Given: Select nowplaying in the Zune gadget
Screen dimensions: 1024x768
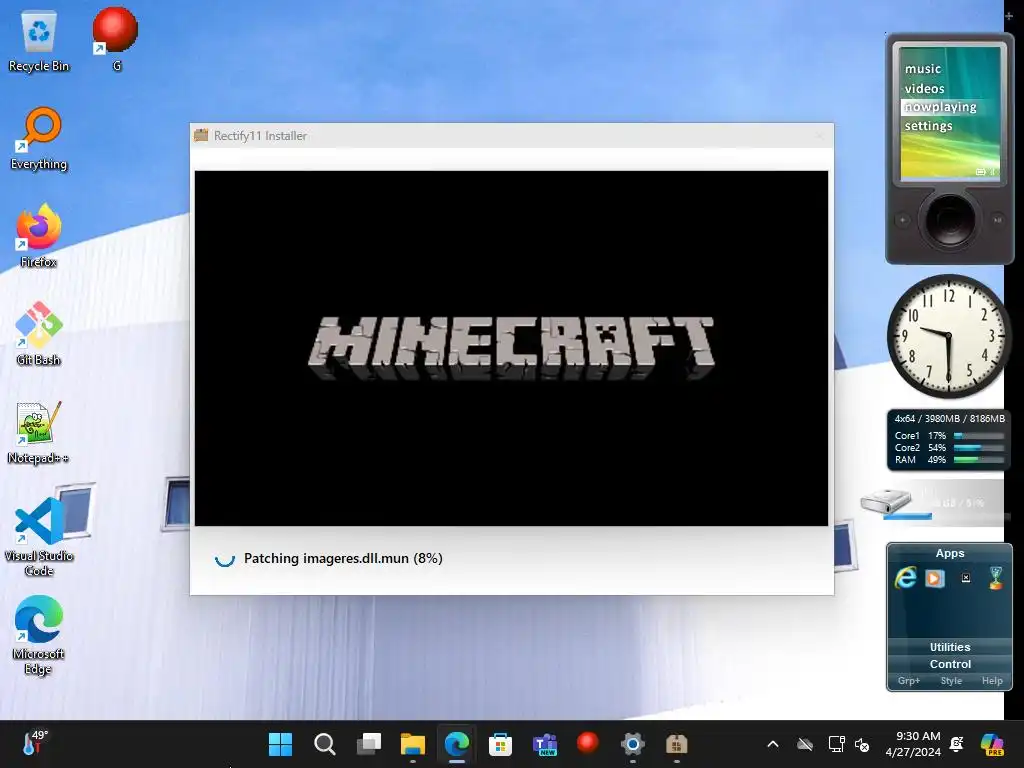Looking at the screenshot, I should [x=940, y=107].
